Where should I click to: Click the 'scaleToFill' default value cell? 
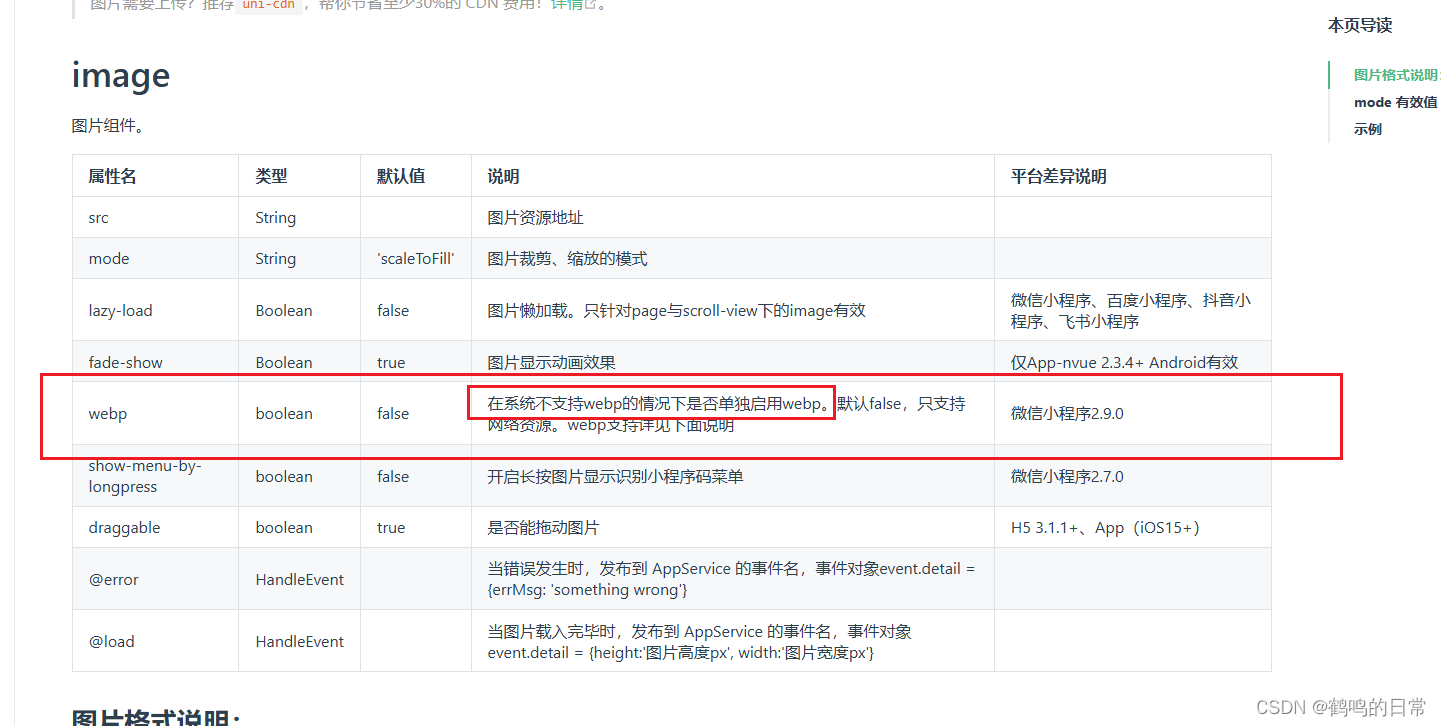point(415,258)
